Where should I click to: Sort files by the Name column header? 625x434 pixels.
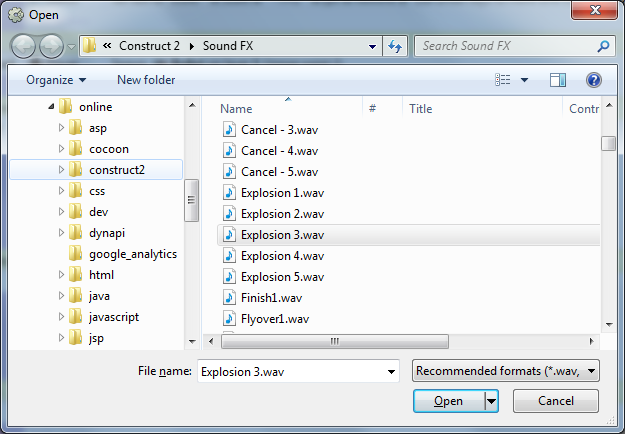[236, 109]
